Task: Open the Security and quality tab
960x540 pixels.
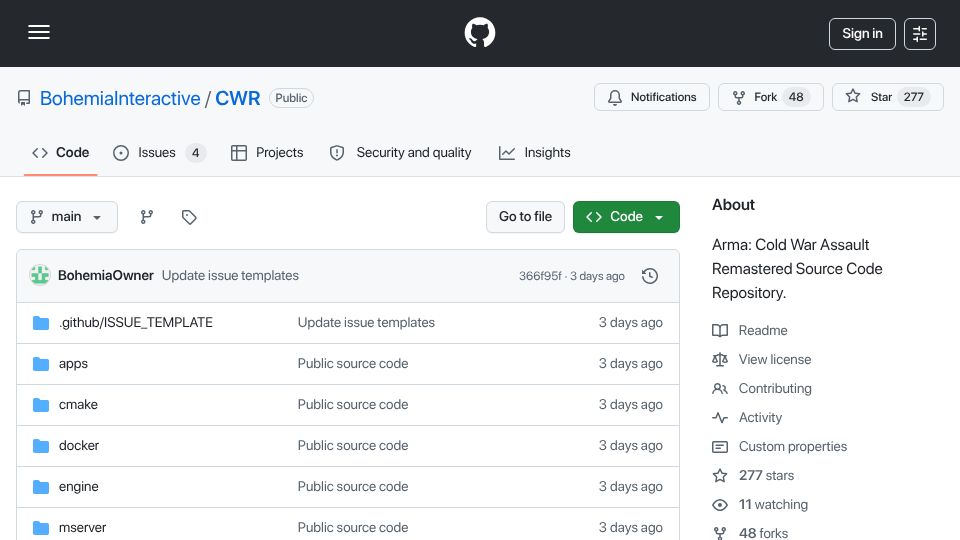Action: click(x=400, y=152)
